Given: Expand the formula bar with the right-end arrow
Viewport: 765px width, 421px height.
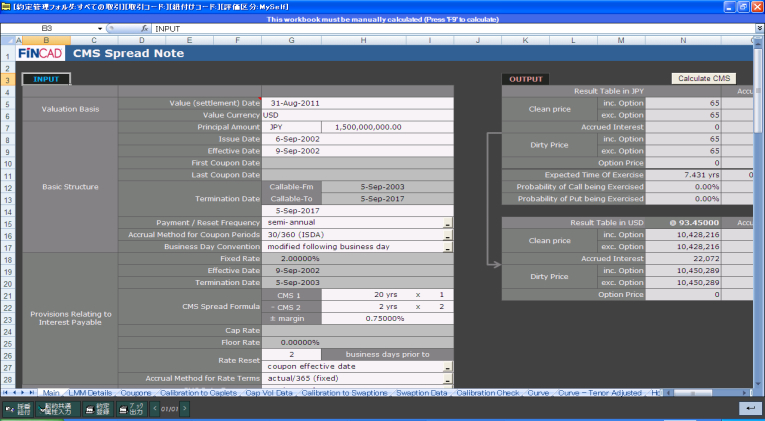Looking at the screenshot, I should click(x=760, y=29).
